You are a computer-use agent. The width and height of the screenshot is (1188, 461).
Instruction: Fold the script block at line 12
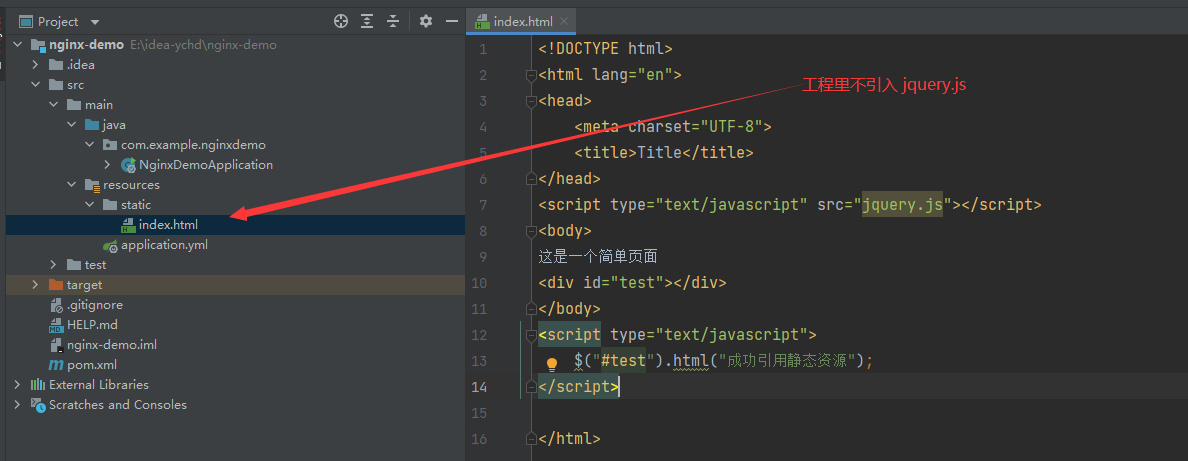pos(531,334)
